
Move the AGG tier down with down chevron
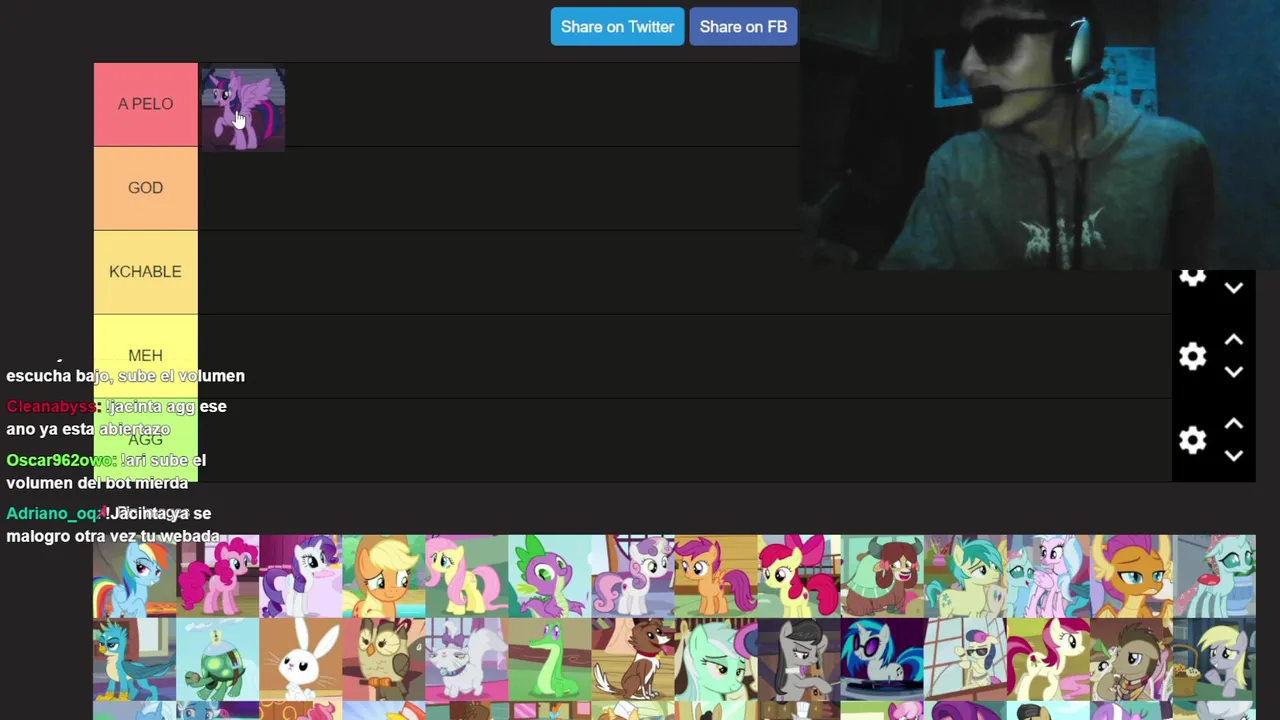[1234, 456]
